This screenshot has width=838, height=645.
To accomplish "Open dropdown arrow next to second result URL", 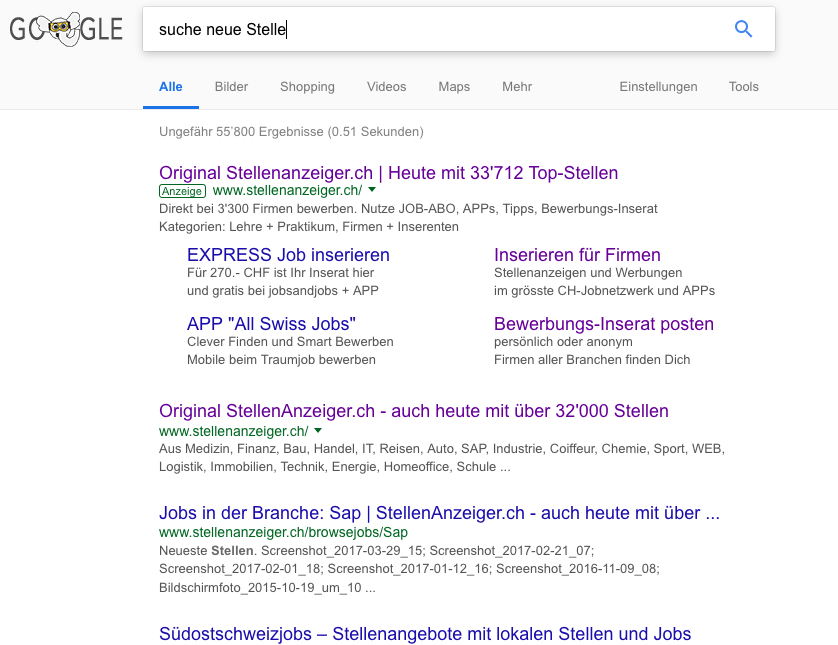I will (x=318, y=430).
